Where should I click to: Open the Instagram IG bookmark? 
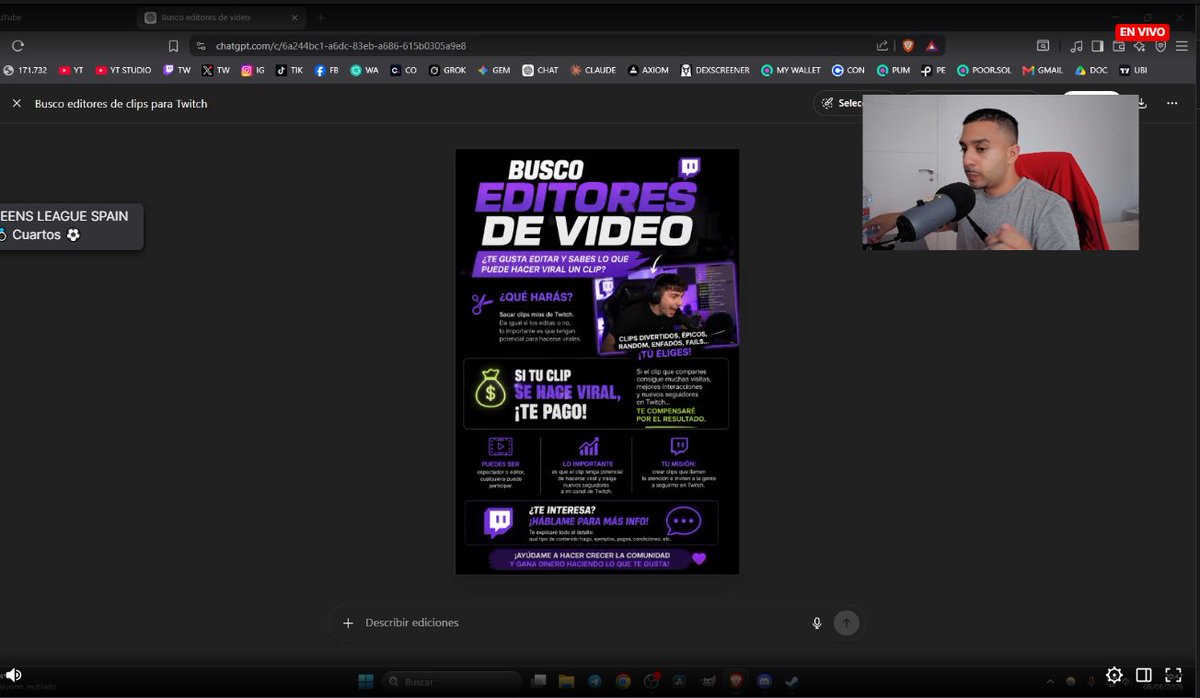253,70
